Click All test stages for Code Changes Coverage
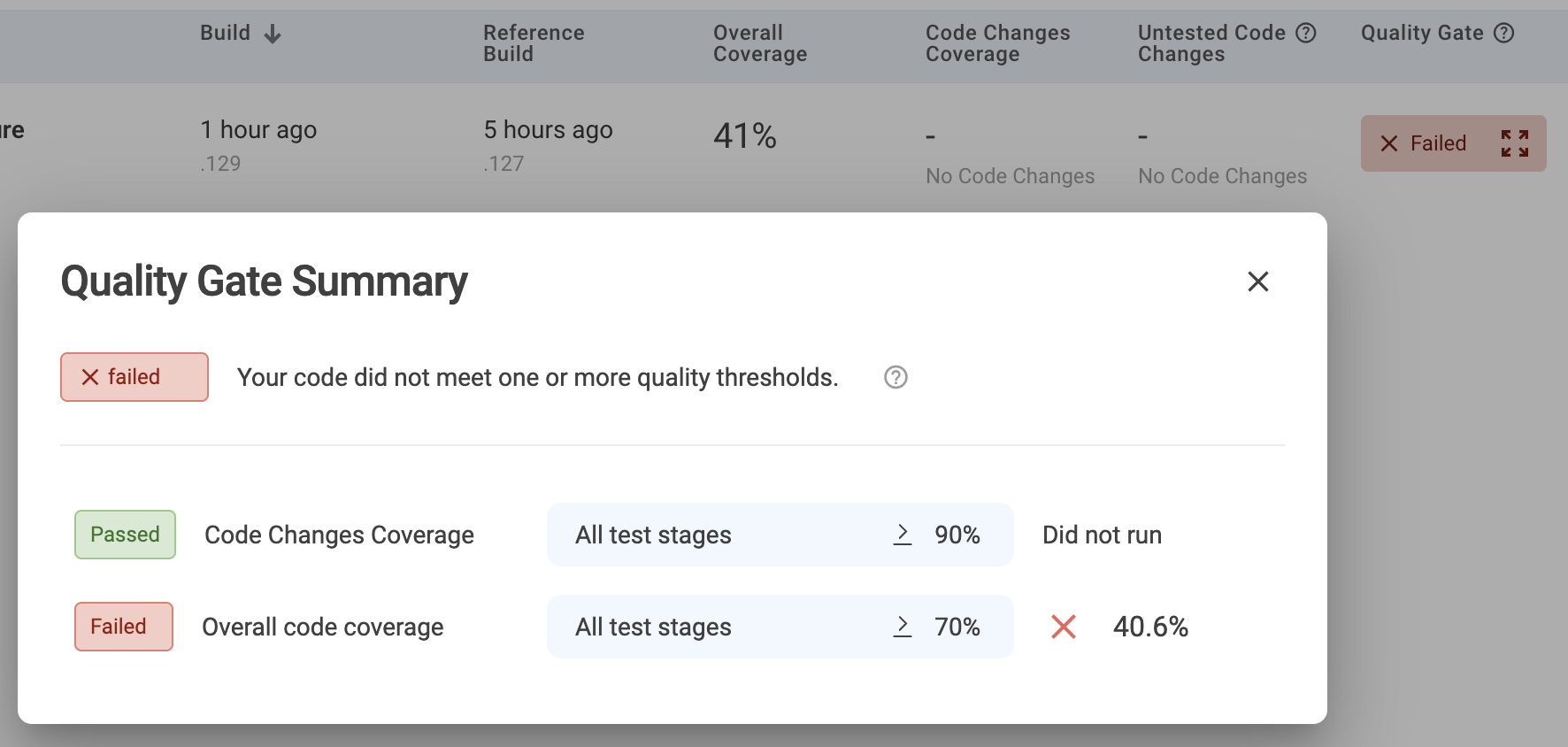 pyautogui.click(x=653, y=535)
